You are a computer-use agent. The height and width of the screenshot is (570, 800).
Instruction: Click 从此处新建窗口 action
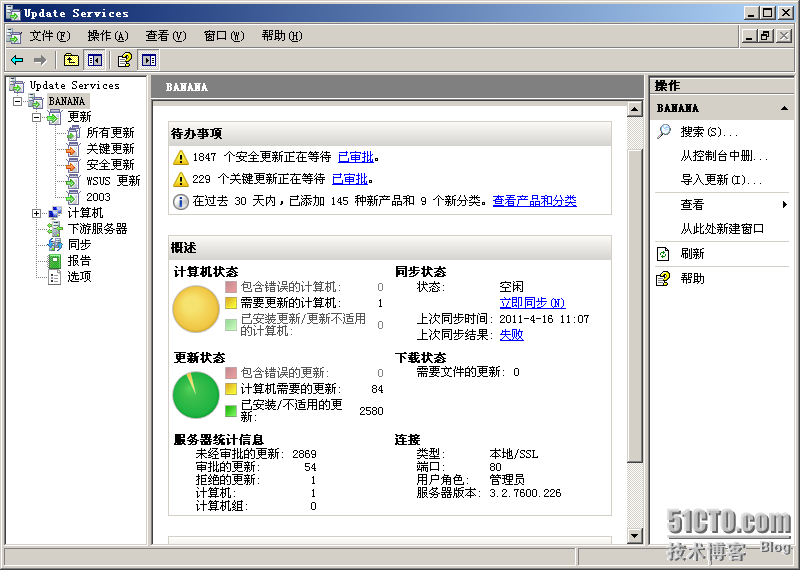(x=722, y=229)
